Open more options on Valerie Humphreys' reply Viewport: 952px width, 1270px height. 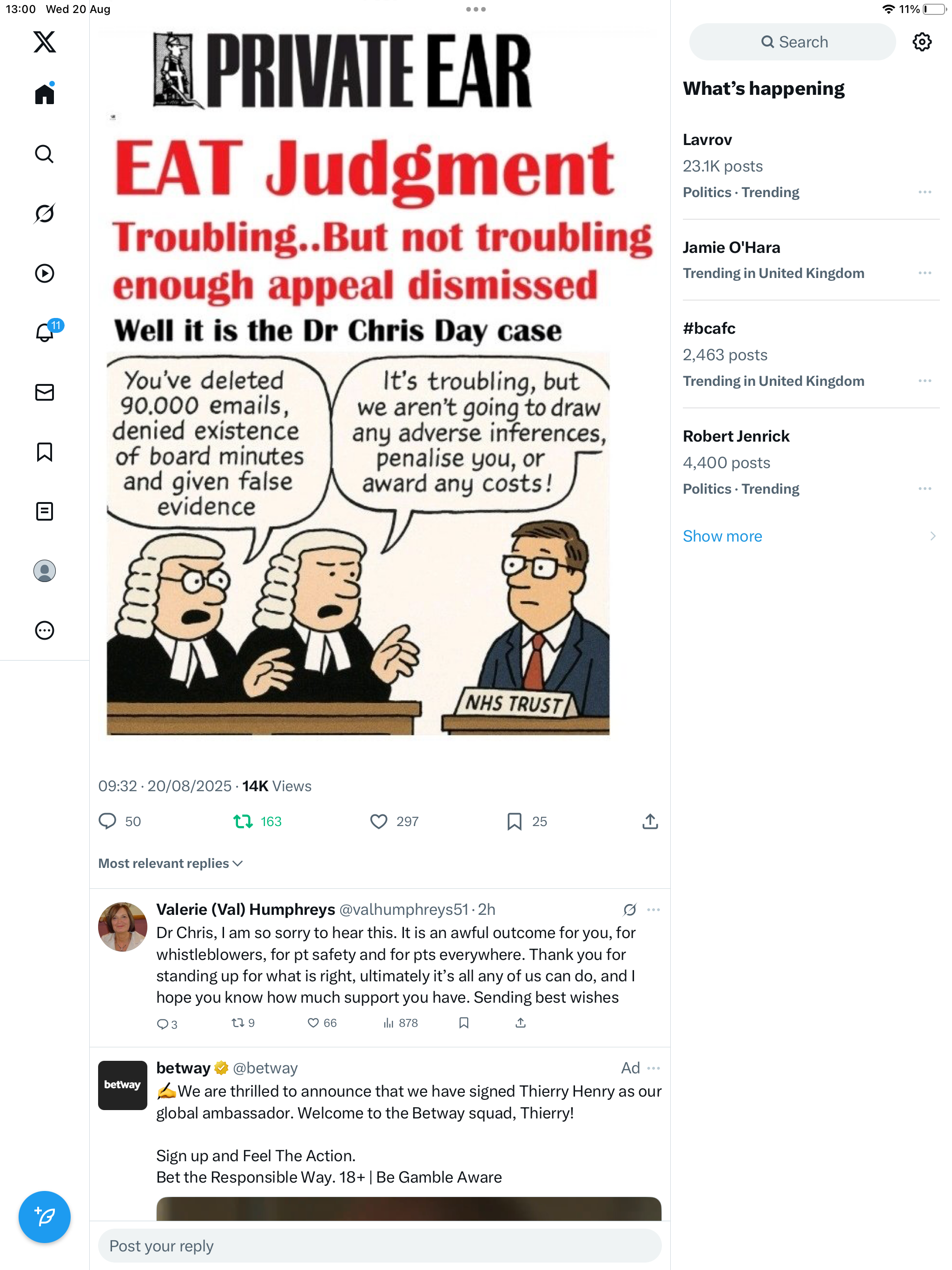(653, 909)
